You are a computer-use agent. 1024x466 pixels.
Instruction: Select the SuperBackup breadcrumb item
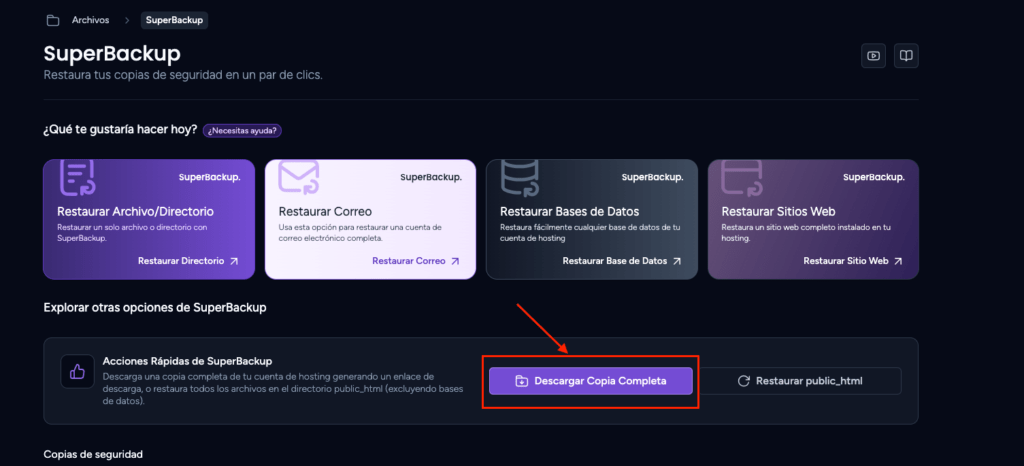174,20
